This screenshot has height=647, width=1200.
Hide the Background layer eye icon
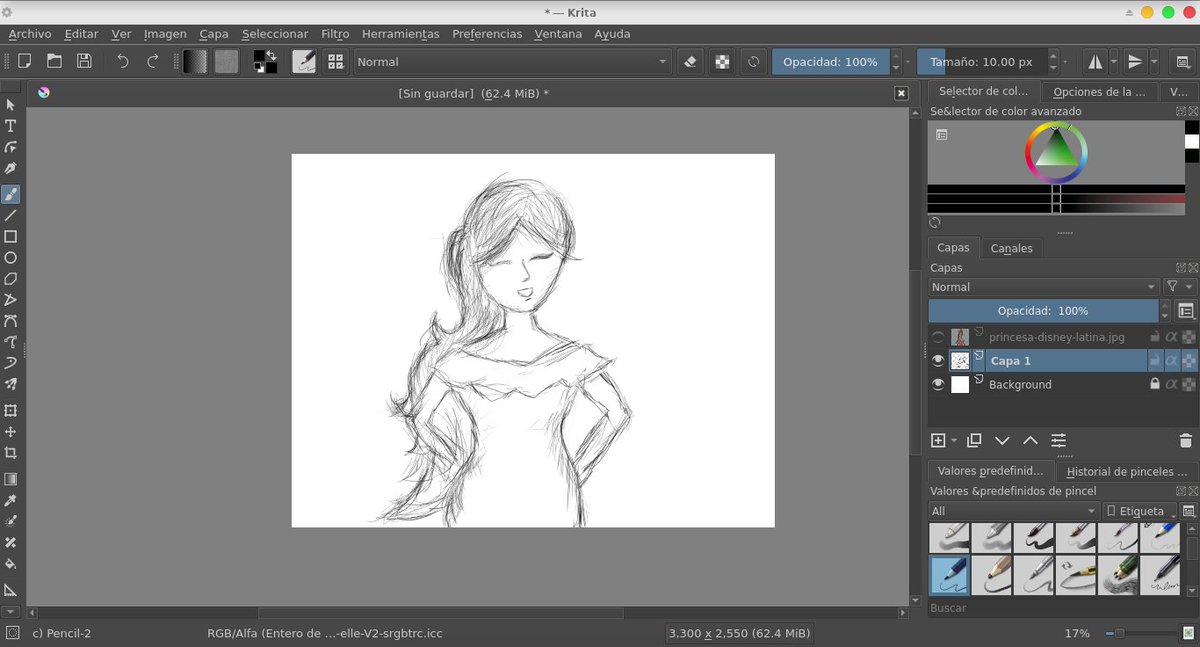[938, 384]
